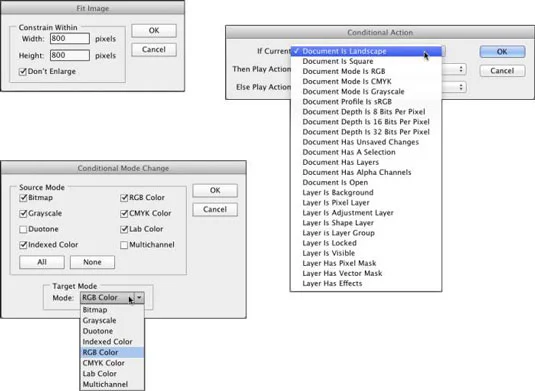
Task: Uncheck Indexed Color source mode
Action: click(23, 245)
